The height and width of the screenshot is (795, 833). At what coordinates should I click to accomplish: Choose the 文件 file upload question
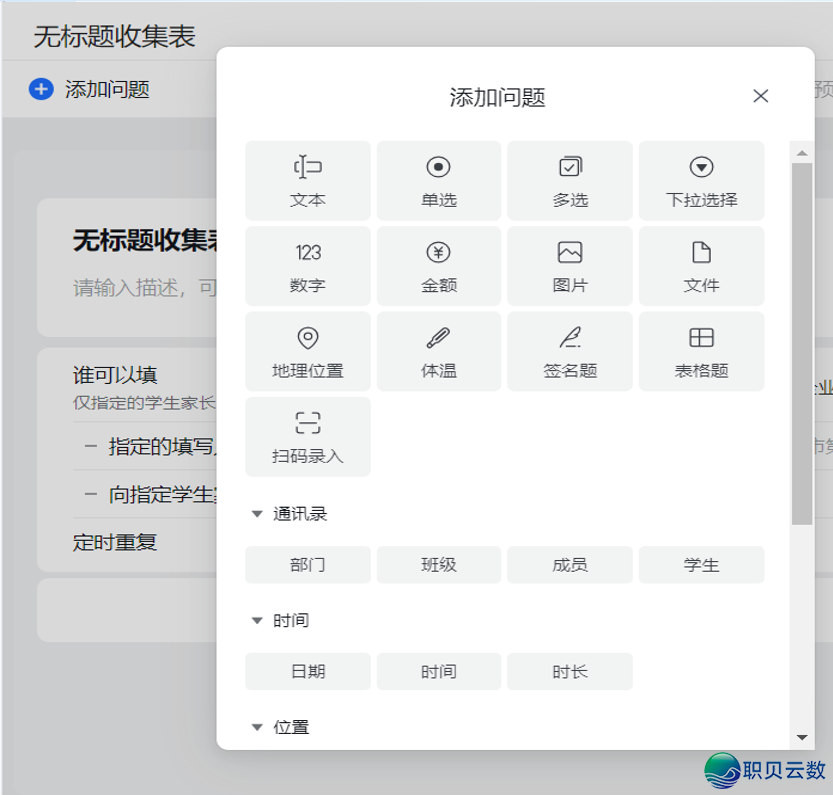pyautogui.click(x=701, y=266)
